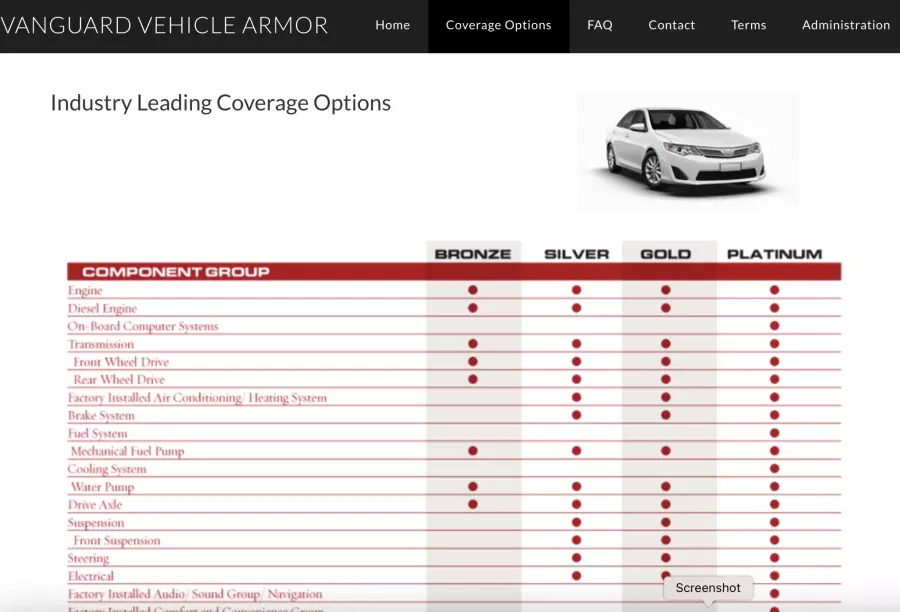The width and height of the screenshot is (900, 612).
Task: Select the BRONZE plan column header
Action: tap(473, 254)
